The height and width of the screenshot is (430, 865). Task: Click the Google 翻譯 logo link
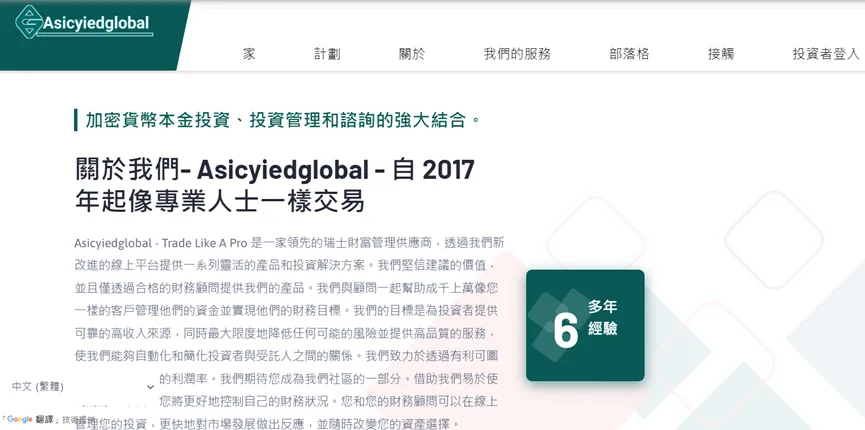pyautogui.click(x=30, y=419)
